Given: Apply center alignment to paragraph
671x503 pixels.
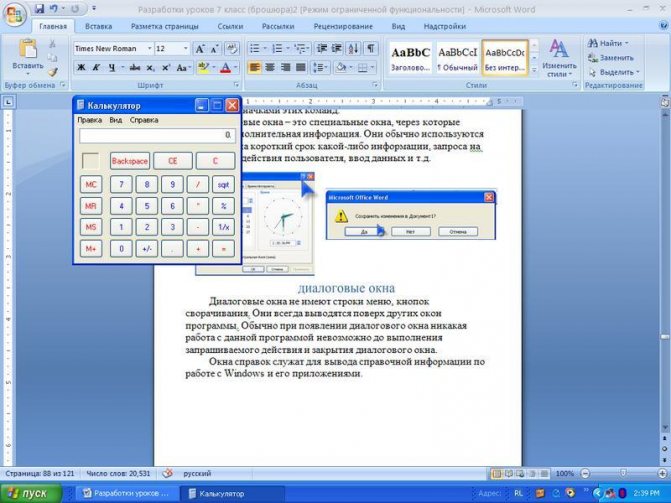Looking at the screenshot, I should pyautogui.click(x=270, y=67).
